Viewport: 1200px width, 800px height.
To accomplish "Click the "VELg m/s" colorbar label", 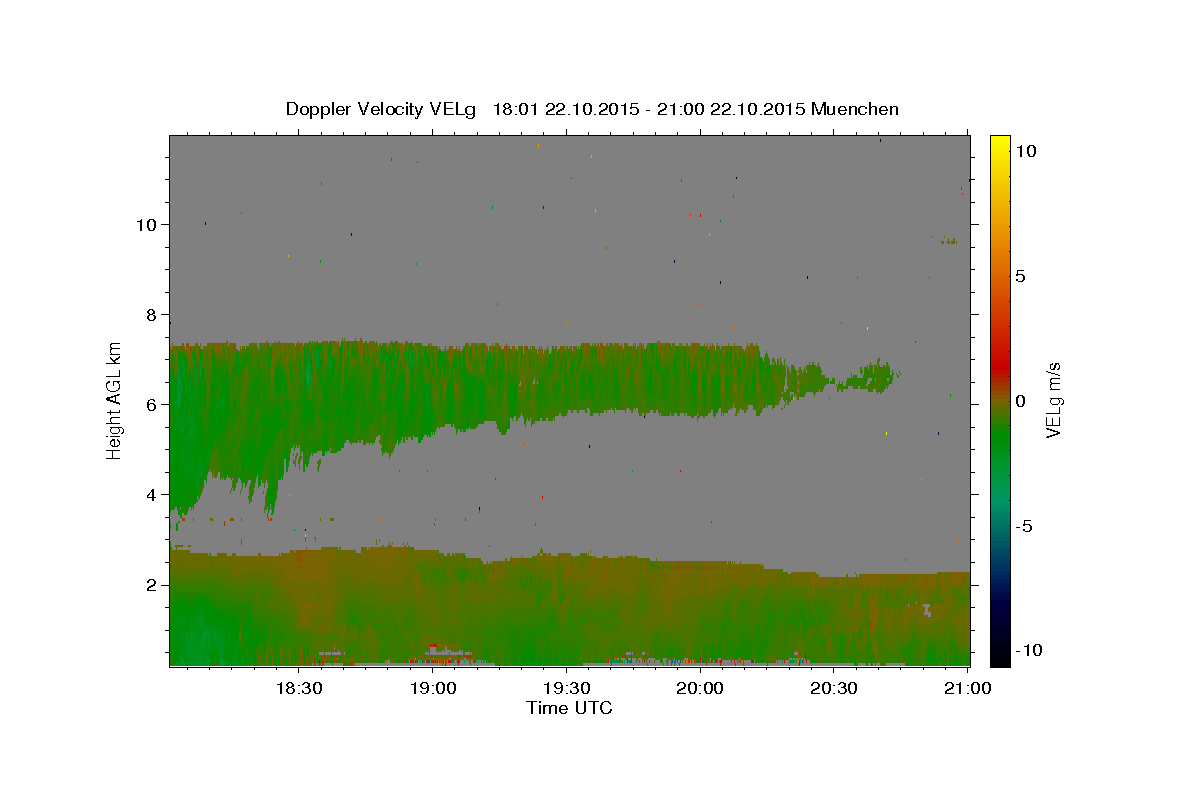I will tap(1054, 399).
